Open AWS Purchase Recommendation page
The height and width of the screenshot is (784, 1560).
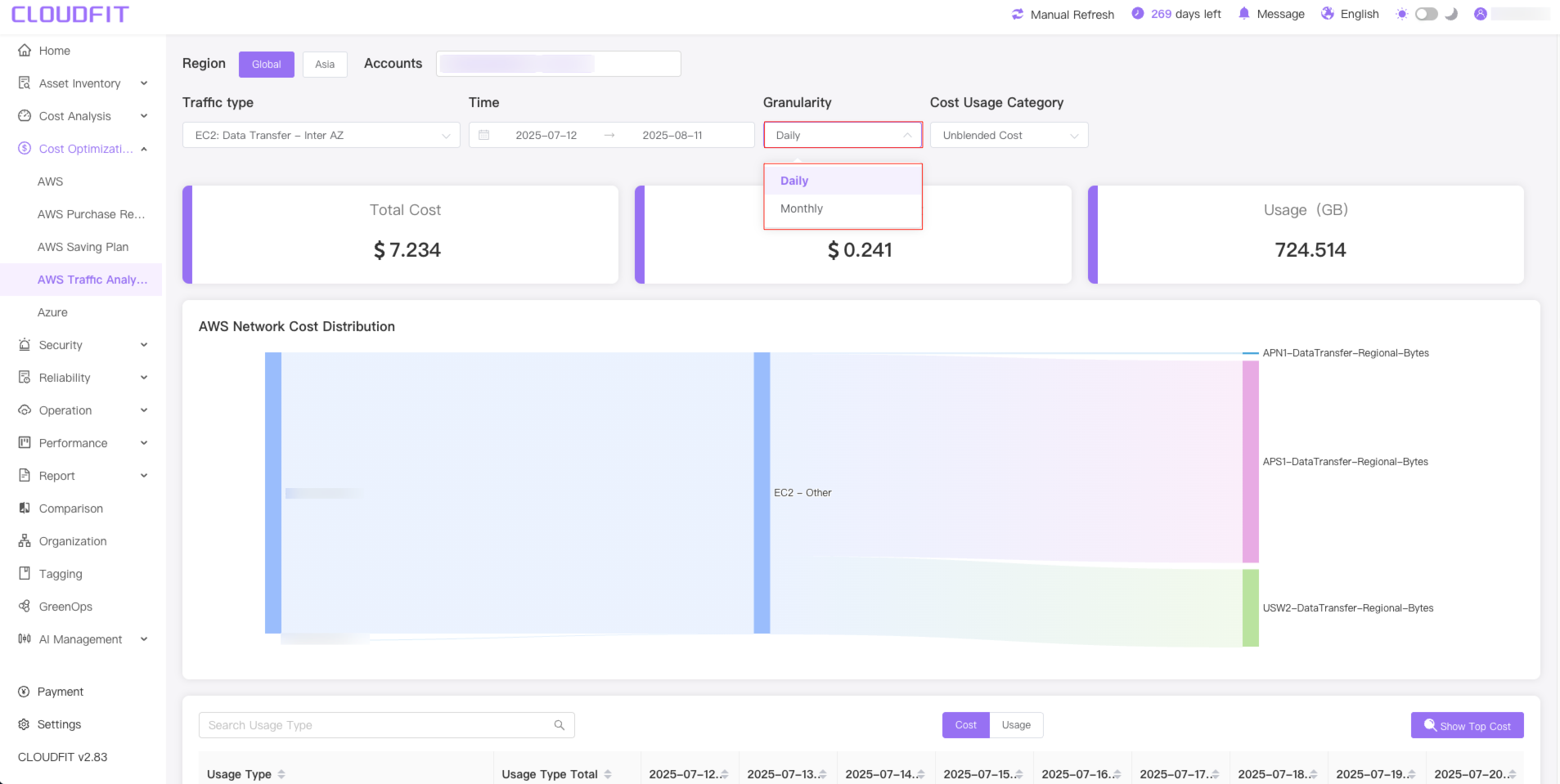tap(91, 214)
